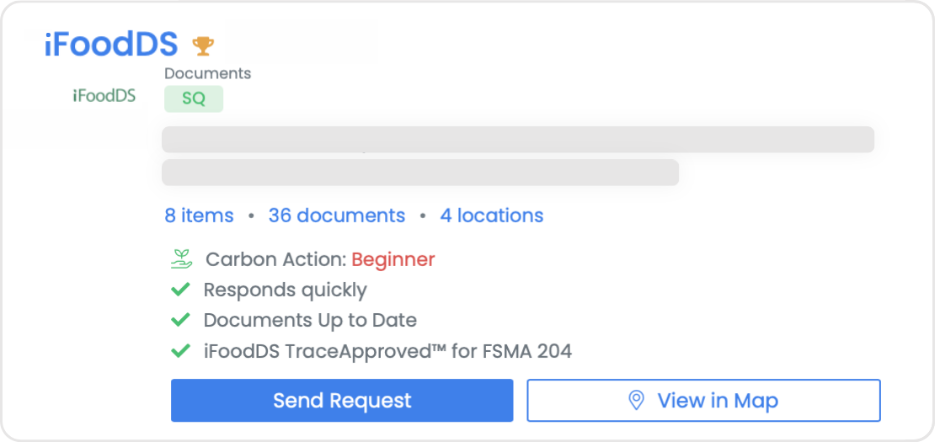The width and height of the screenshot is (936, 442).
Task: Click the map pin icon
Action: [636, 401]
